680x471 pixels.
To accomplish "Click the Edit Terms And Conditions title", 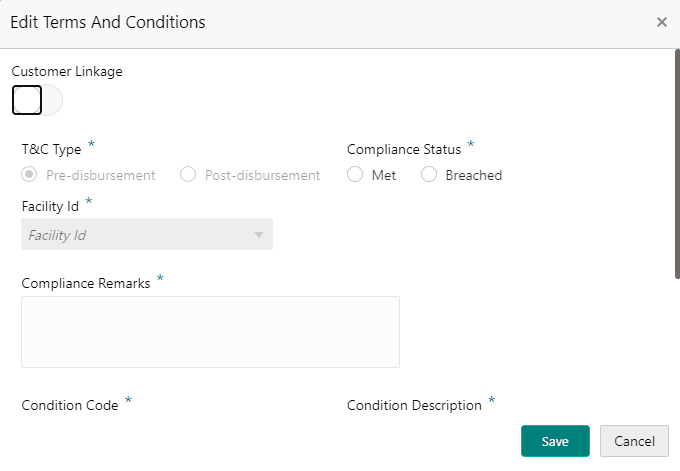I will pyautogui.click(x=108, y=22).
